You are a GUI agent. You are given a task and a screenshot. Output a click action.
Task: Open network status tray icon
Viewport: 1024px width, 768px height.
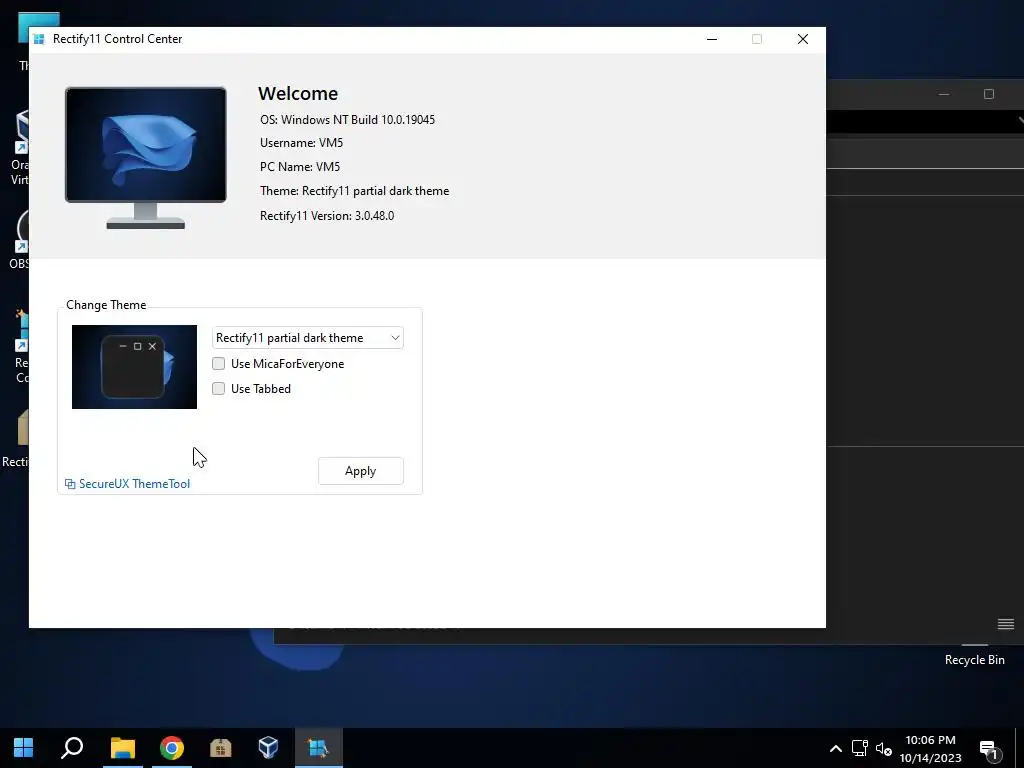click(x=859, y=748)
